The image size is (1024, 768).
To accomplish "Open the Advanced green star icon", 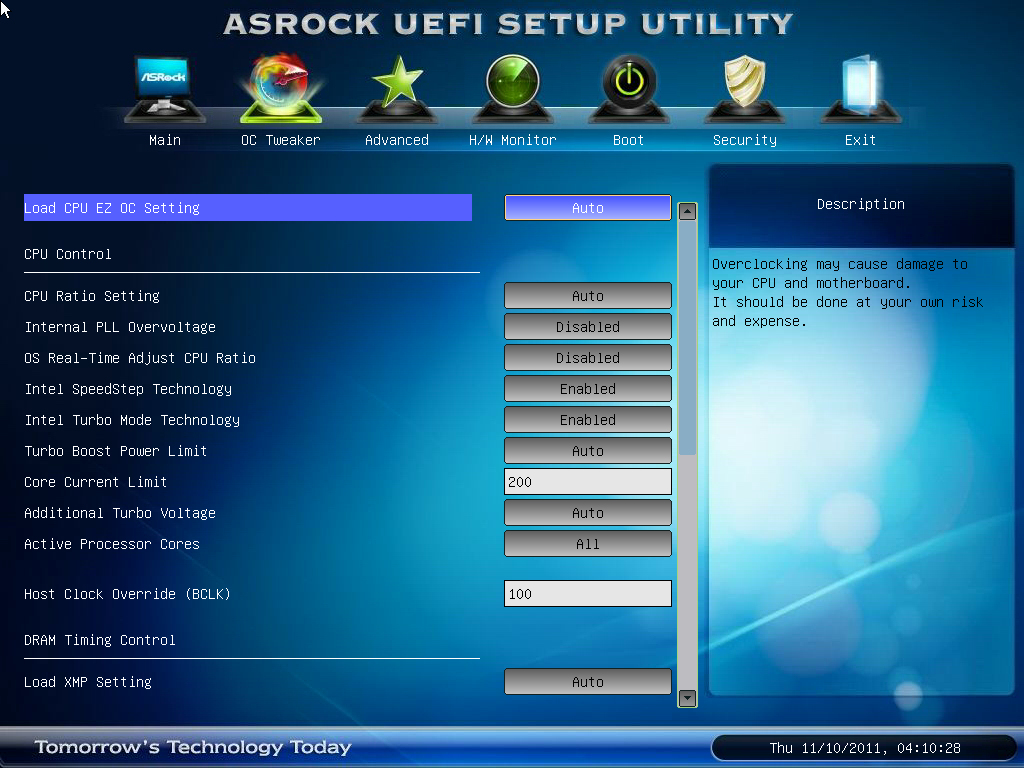I will pos(397,89).
